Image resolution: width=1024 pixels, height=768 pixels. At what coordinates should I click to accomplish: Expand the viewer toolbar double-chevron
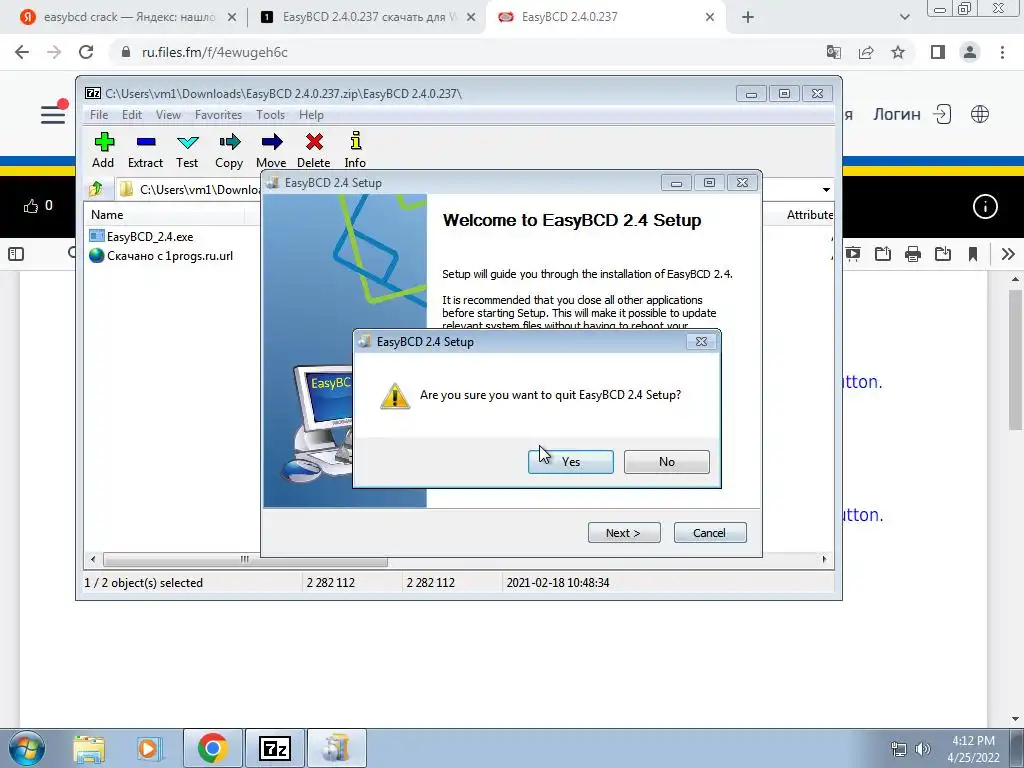pyautogui.click(x=1008, y=254)
